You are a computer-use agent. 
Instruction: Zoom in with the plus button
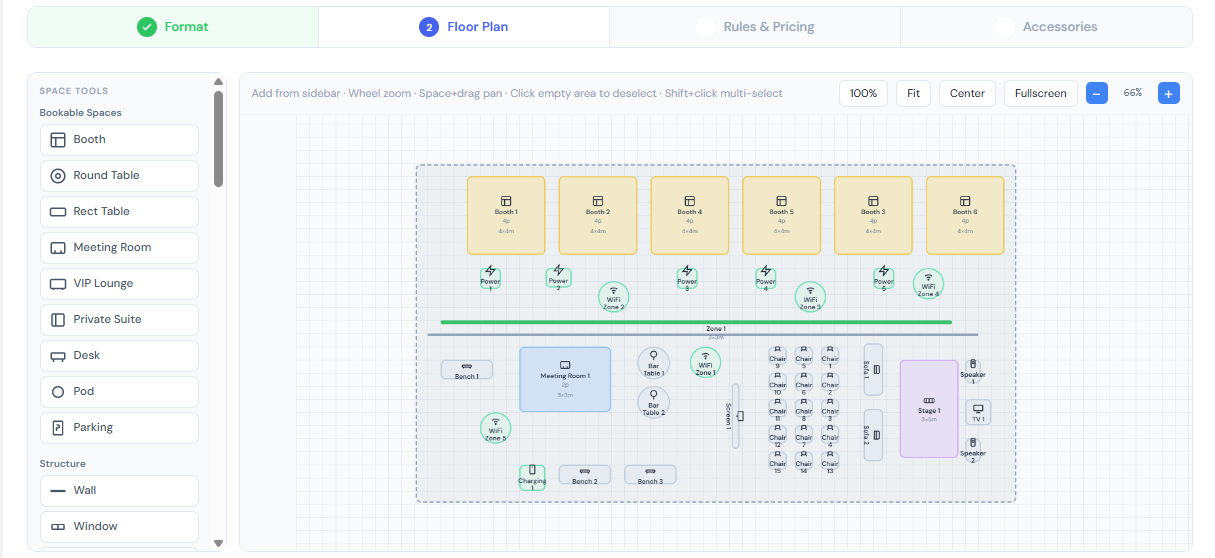[1169, 93]
